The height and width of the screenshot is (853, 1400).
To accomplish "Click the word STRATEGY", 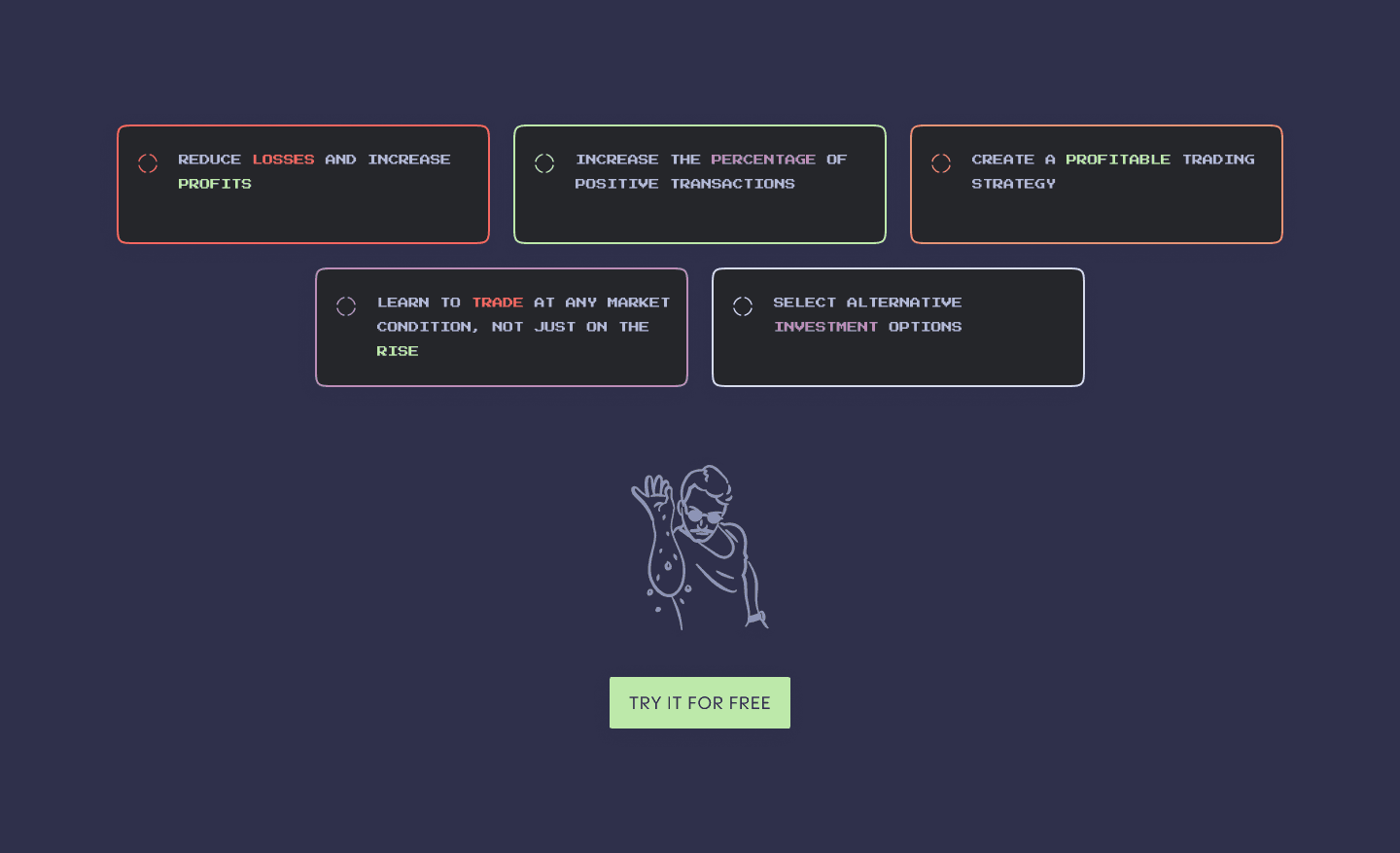I will (x=1013, y=184).
